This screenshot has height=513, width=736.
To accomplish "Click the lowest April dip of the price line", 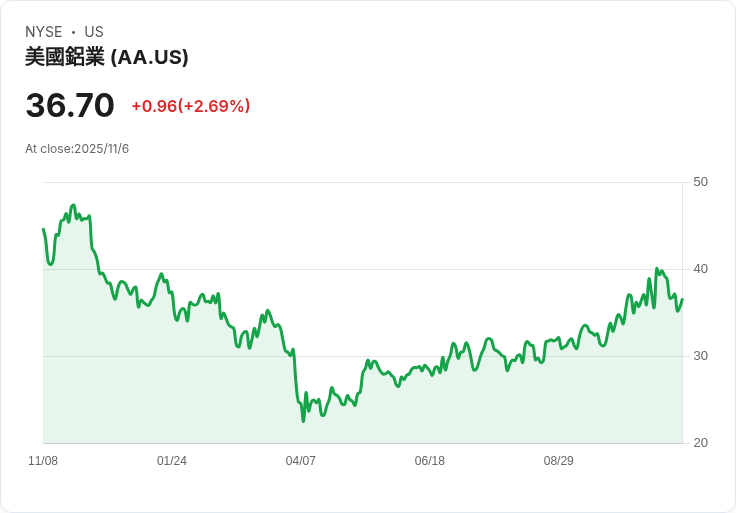I will pyautogui.click(x=303, y=421).
